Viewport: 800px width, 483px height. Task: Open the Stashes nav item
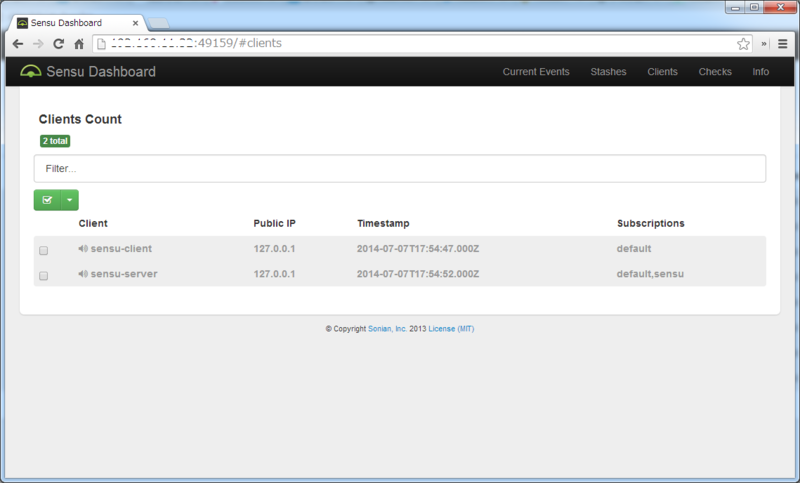(x=608, y=72)
